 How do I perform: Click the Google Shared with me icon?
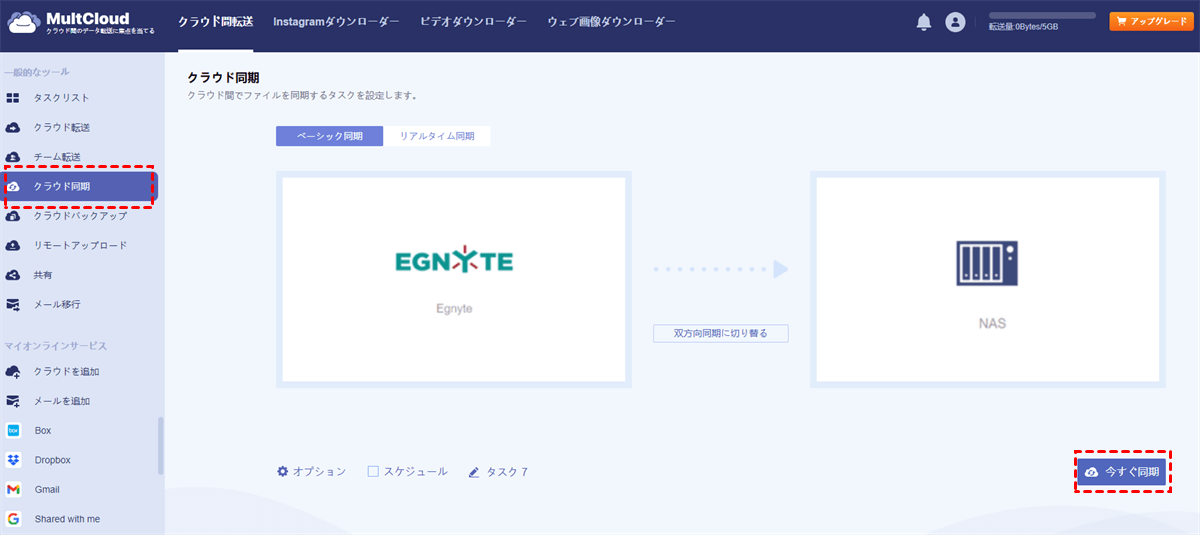[x=13, y=519]
